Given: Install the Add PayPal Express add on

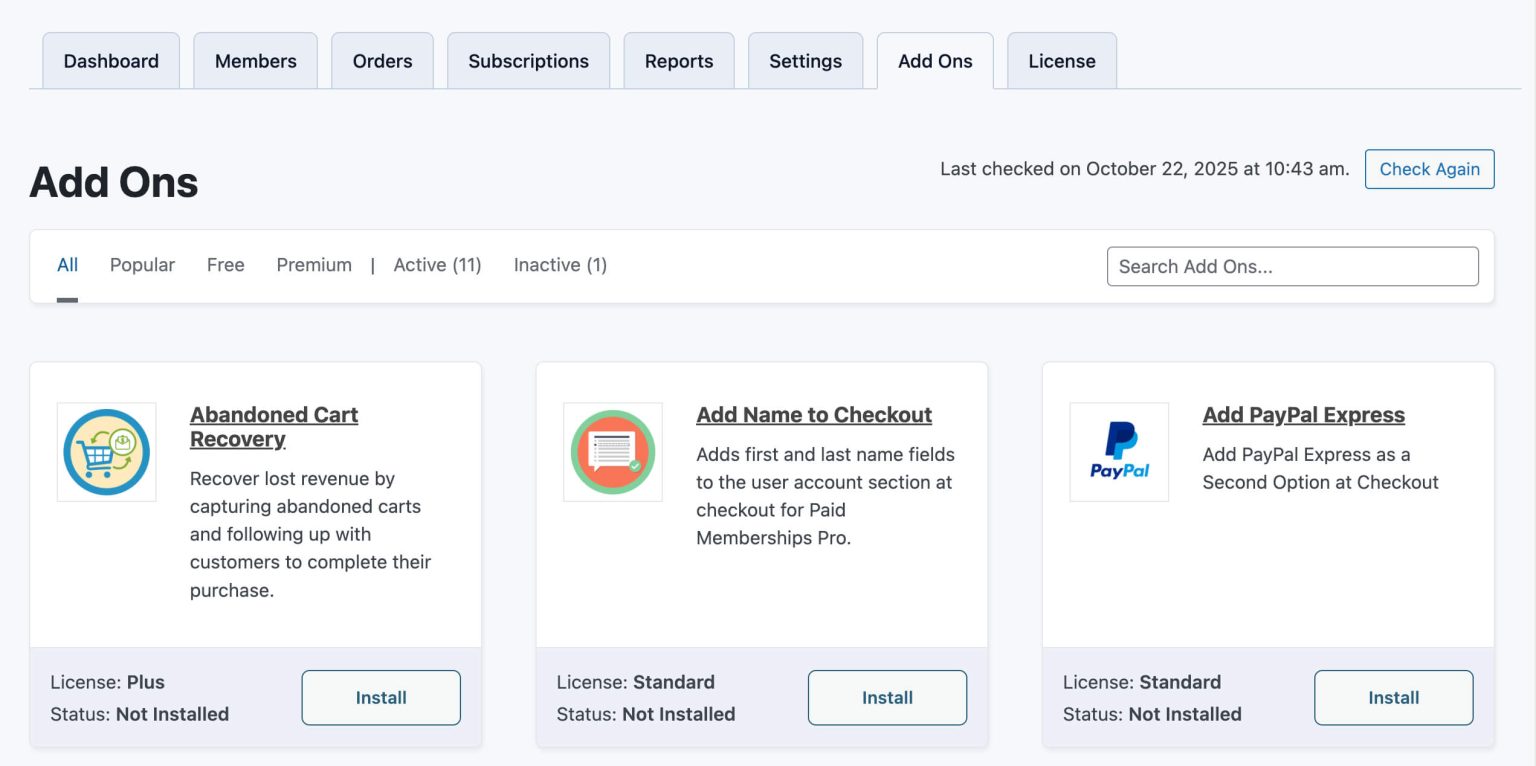Looking at the screenshot, I should [1393, 698].
